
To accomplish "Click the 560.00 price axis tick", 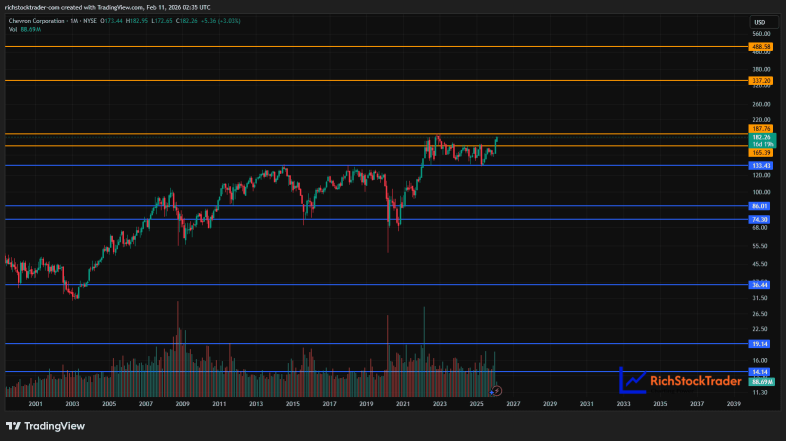I will pyautogui.click(x=760, y=34).
